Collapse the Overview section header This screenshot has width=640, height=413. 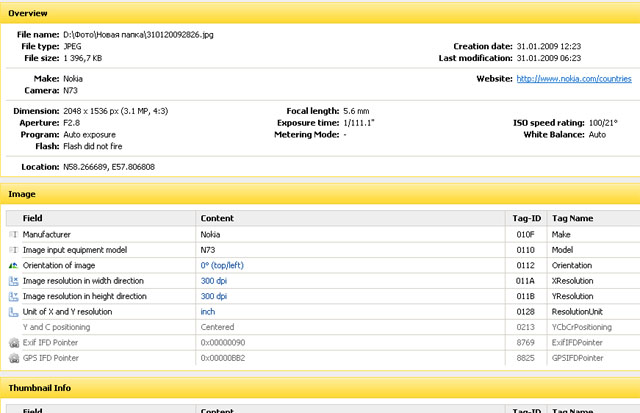(x=30, y=12)
